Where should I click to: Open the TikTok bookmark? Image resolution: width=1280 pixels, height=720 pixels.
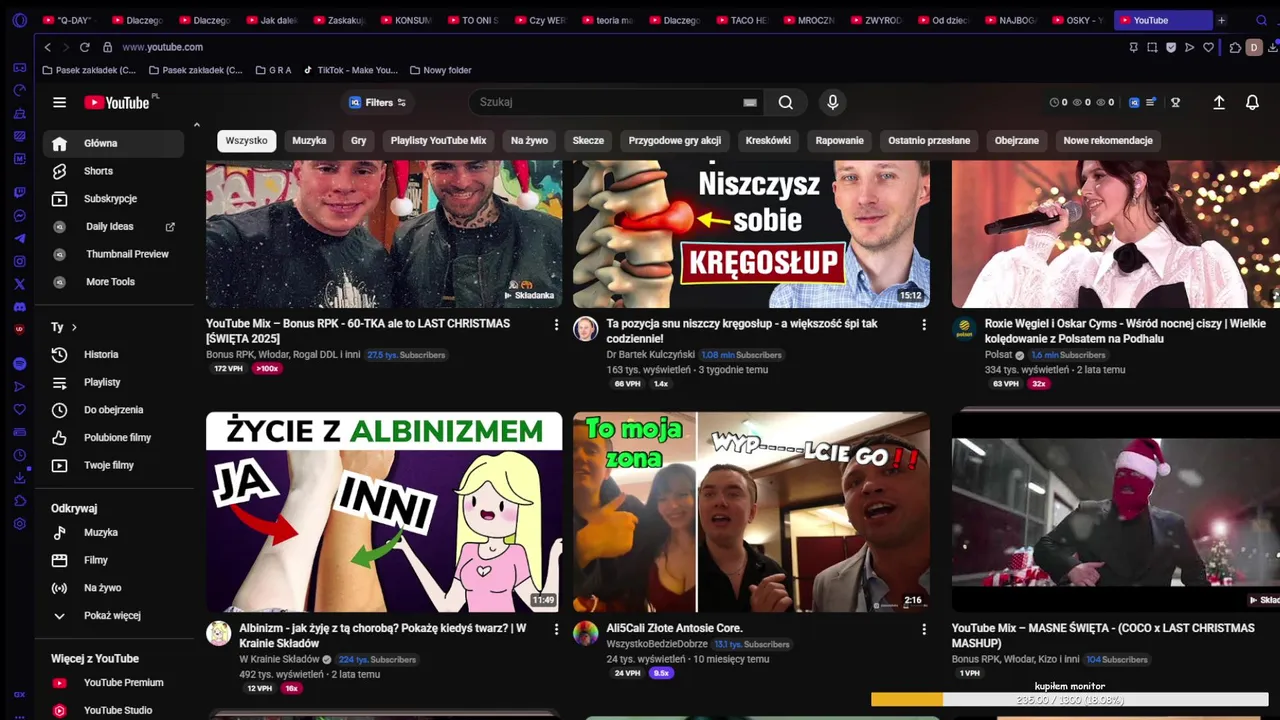pos(350,70)
